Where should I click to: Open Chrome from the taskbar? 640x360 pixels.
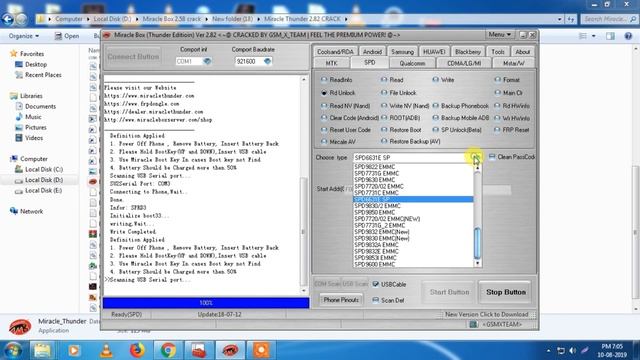(x=168, y=350)
